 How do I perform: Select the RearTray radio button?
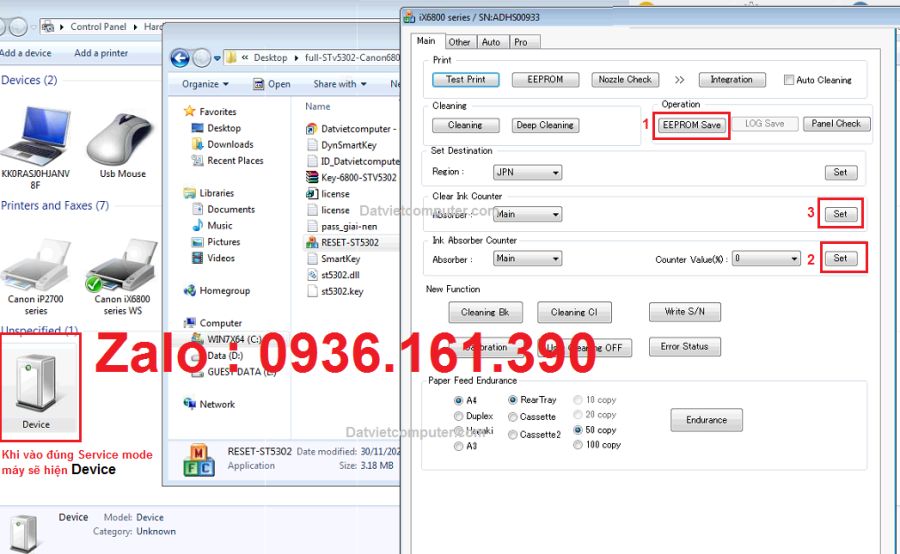coord(513,400)
